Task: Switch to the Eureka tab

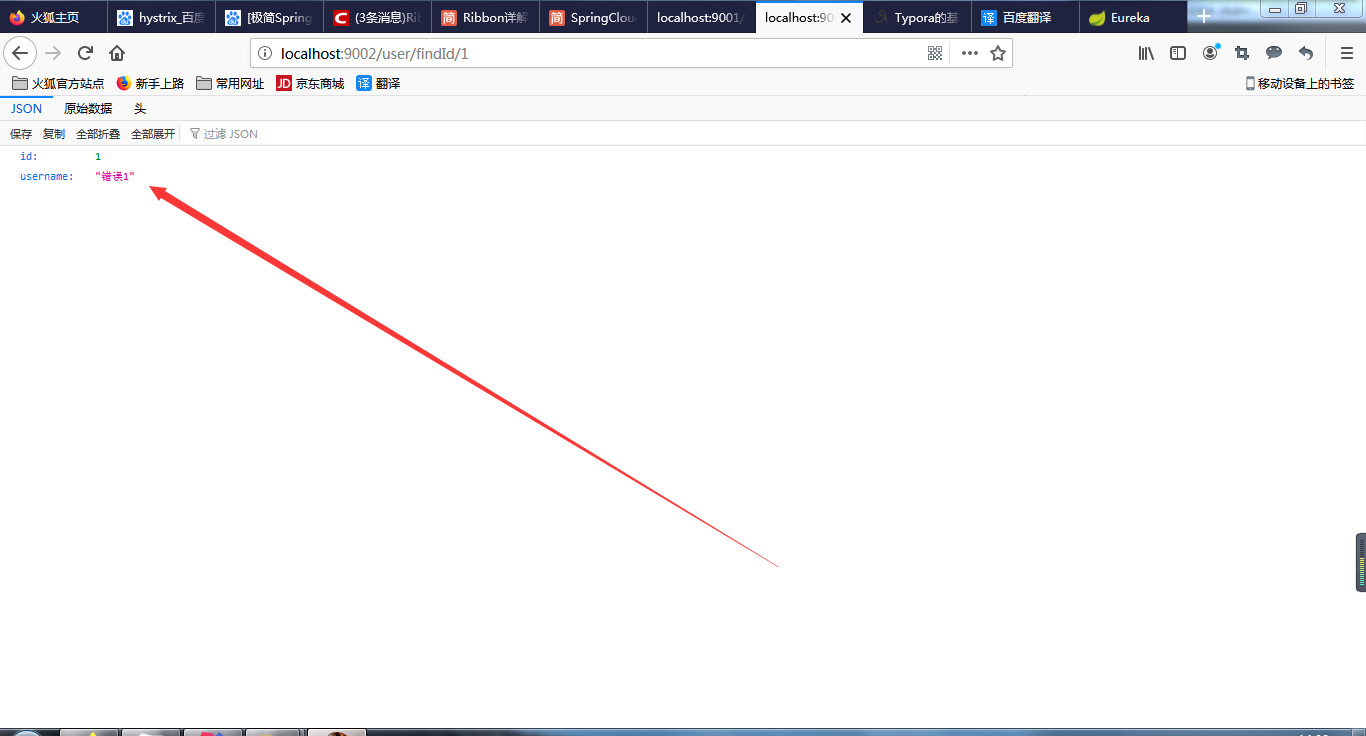Action: tap(1134, 18)
